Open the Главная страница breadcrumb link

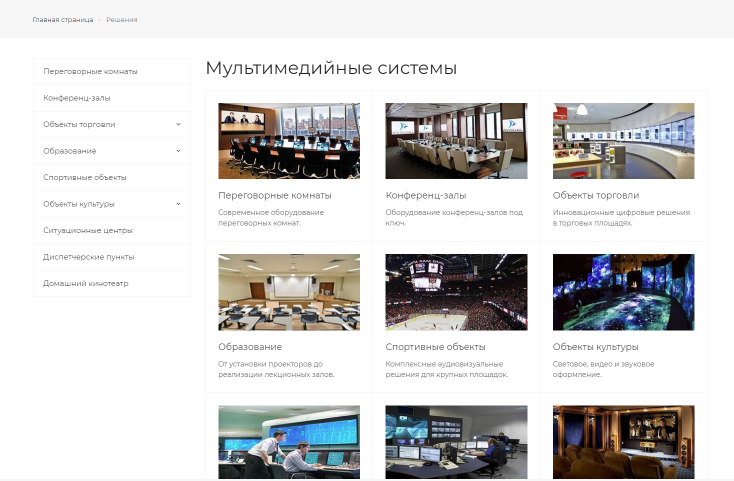pyautogui.click(x=63, y=20)
